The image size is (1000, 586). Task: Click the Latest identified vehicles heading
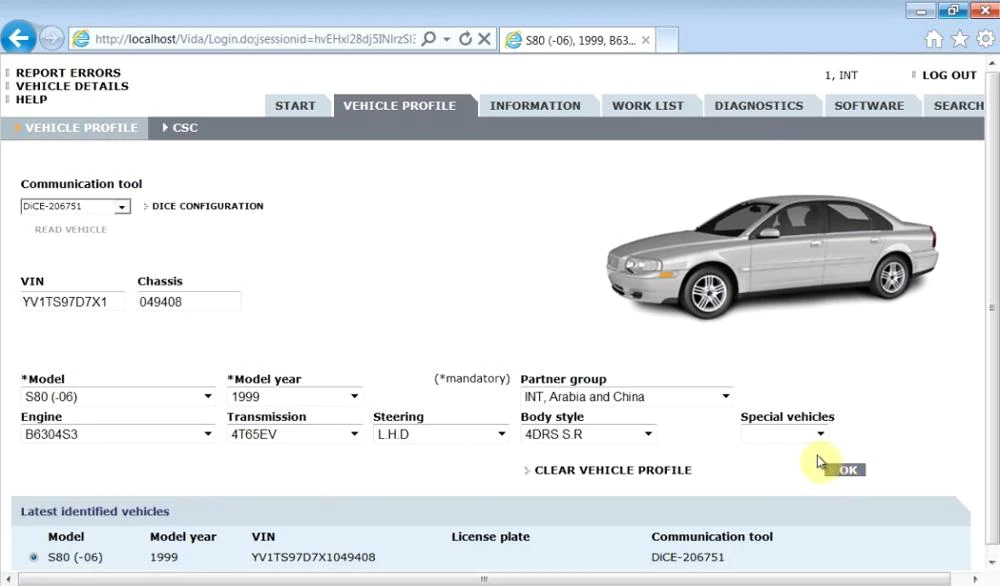[95, 511]
